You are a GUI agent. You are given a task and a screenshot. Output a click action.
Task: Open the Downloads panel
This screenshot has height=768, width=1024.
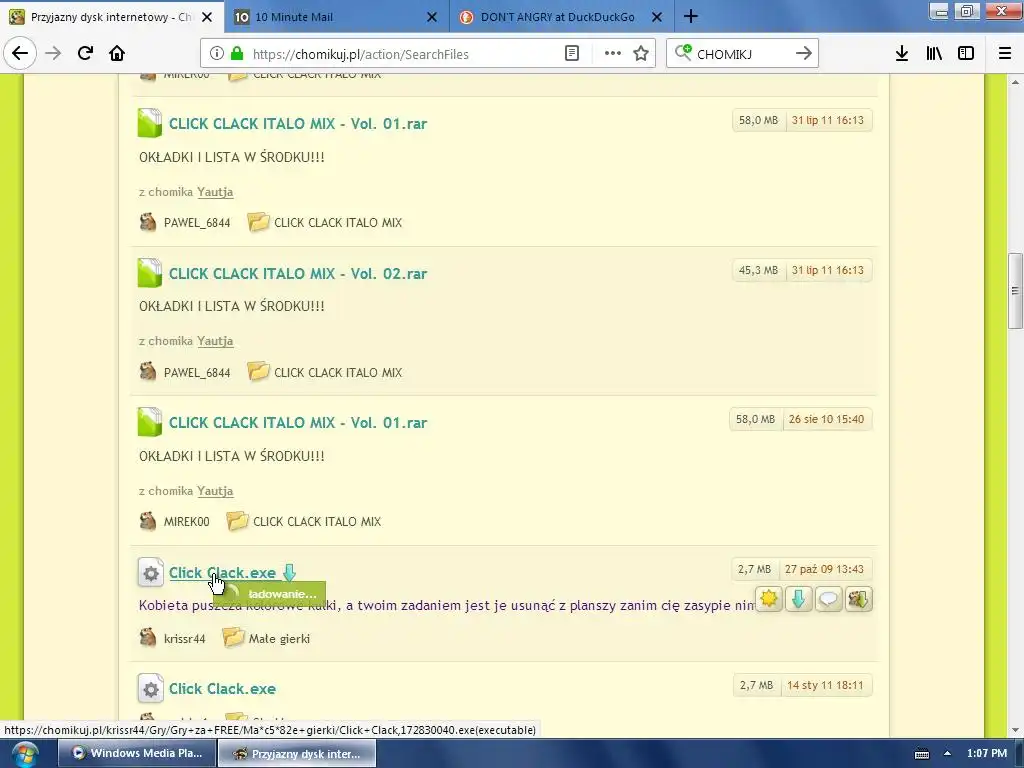coord(902,54)
